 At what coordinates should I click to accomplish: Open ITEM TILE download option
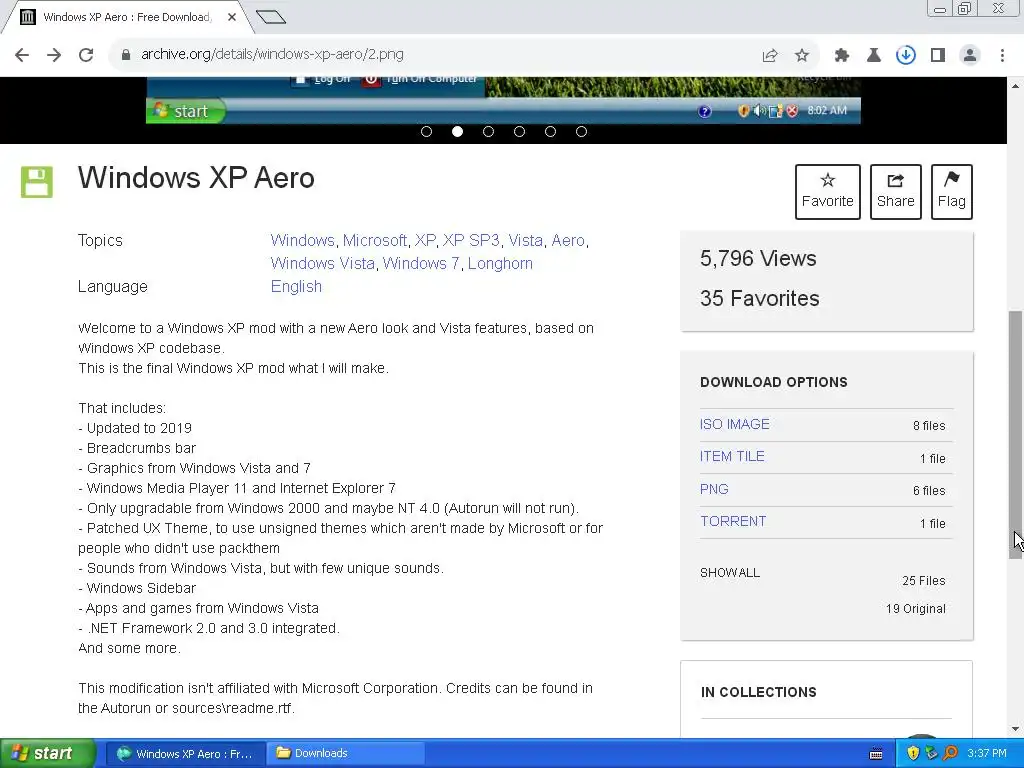point(732,456)
